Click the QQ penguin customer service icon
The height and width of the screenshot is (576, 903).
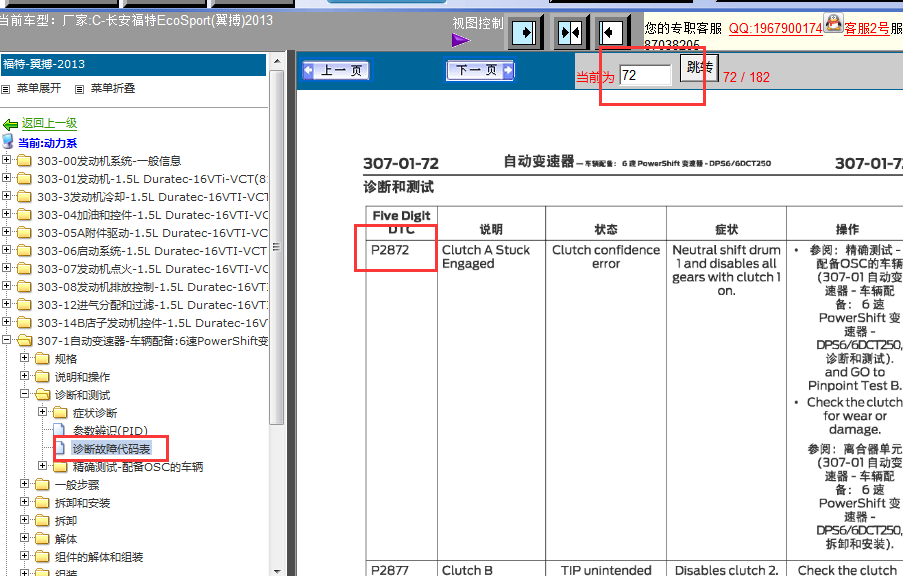point(833,23)
